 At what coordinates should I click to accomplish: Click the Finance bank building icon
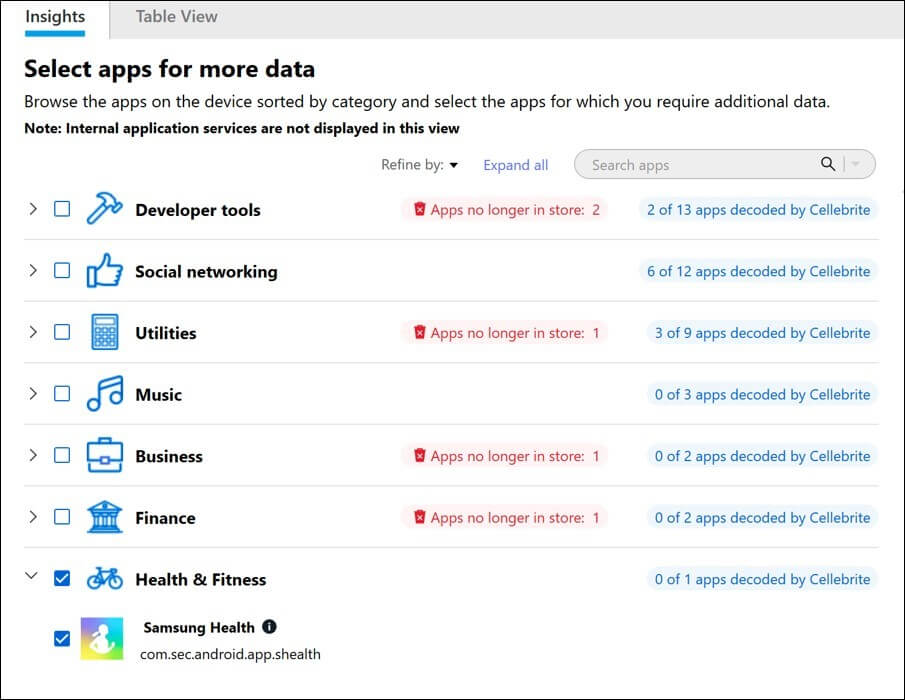[104, 518]
